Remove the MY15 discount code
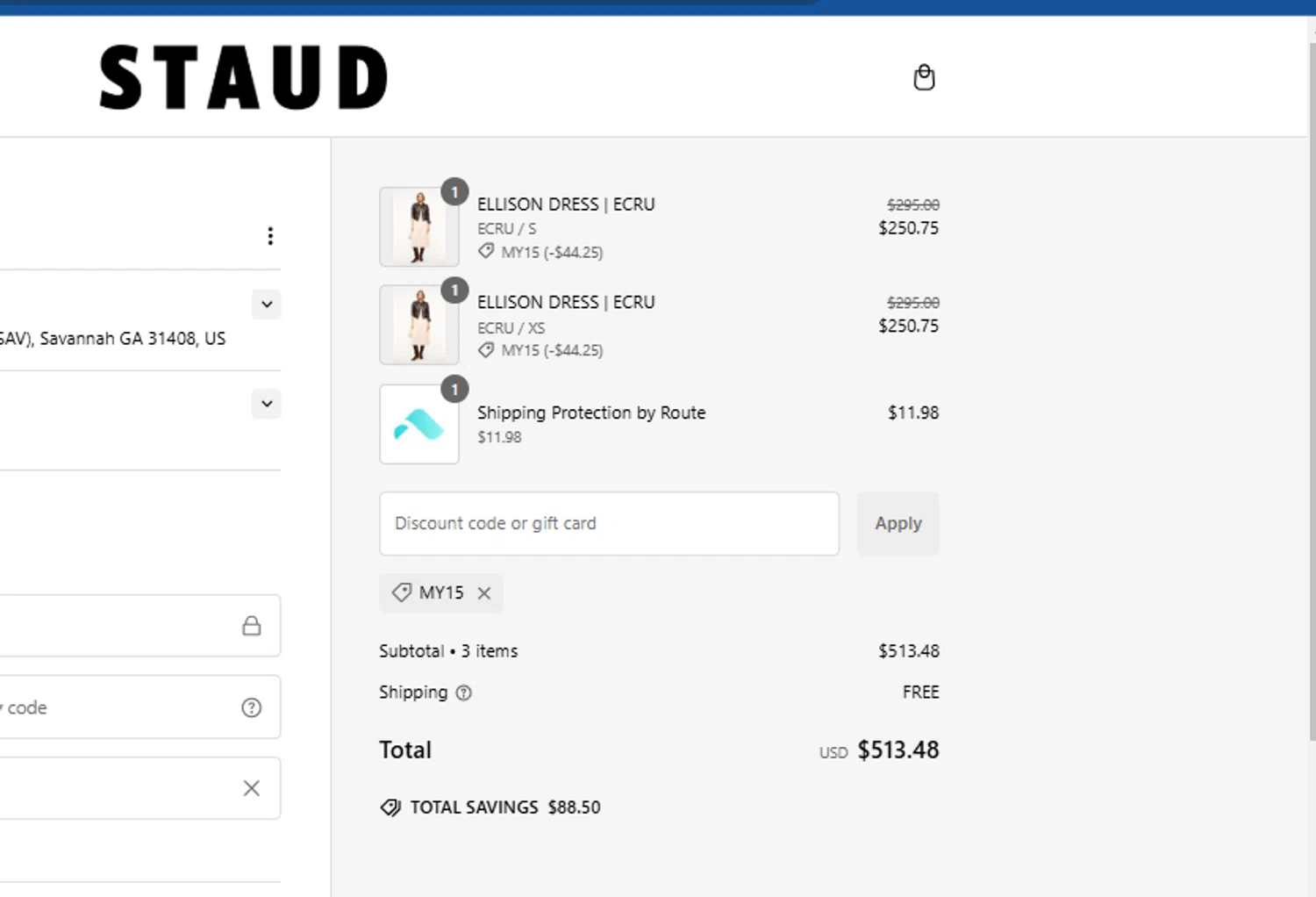Image resolution: width=1316 pixels, height=897 pixels. click(x=484, y=593)
